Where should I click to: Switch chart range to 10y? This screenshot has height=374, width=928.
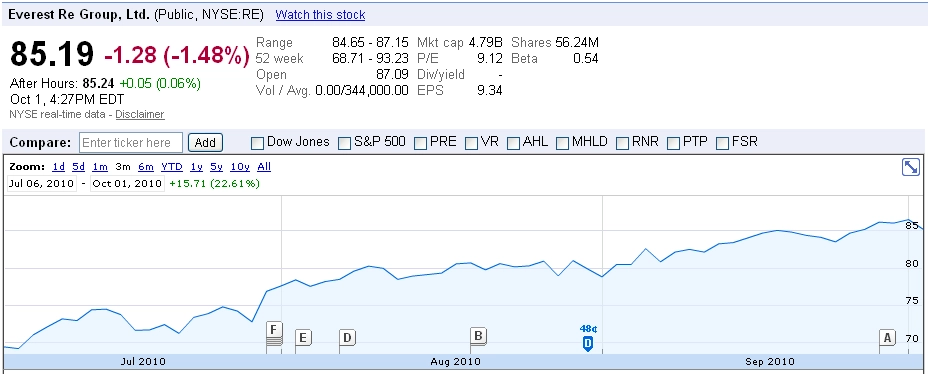tap(240, 167)
